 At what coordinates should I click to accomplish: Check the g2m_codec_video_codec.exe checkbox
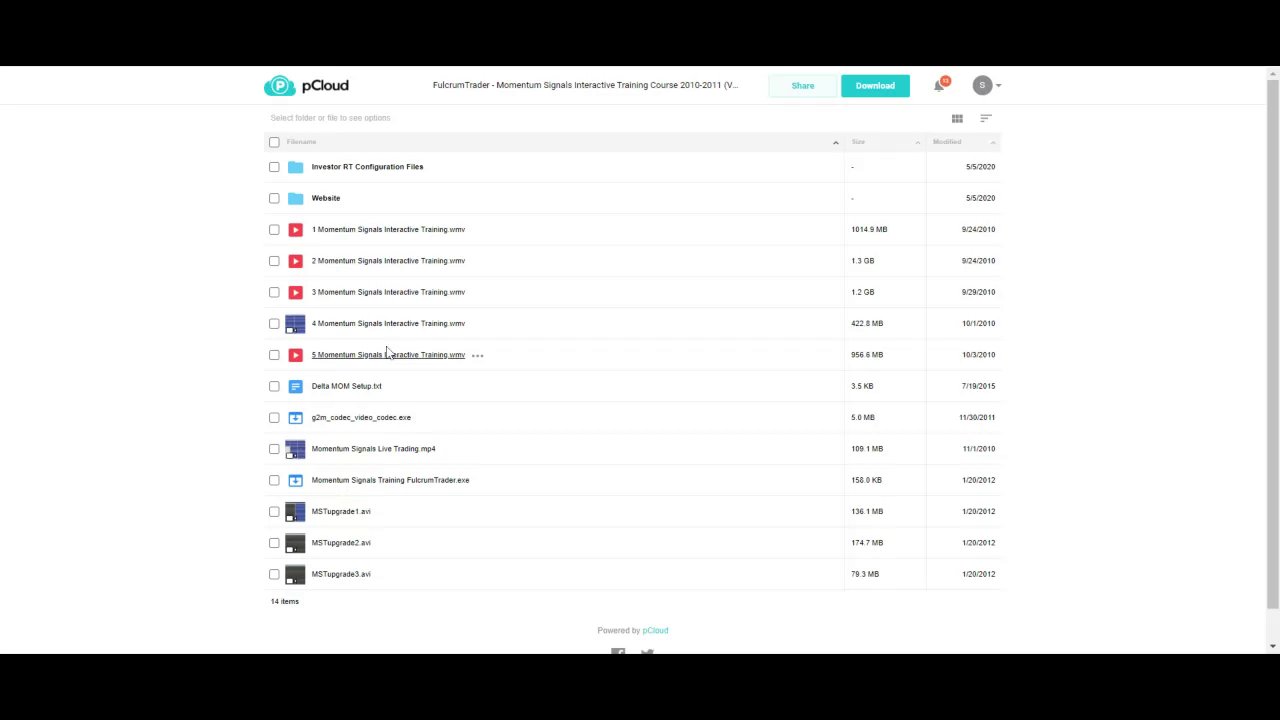click(274, 418)
